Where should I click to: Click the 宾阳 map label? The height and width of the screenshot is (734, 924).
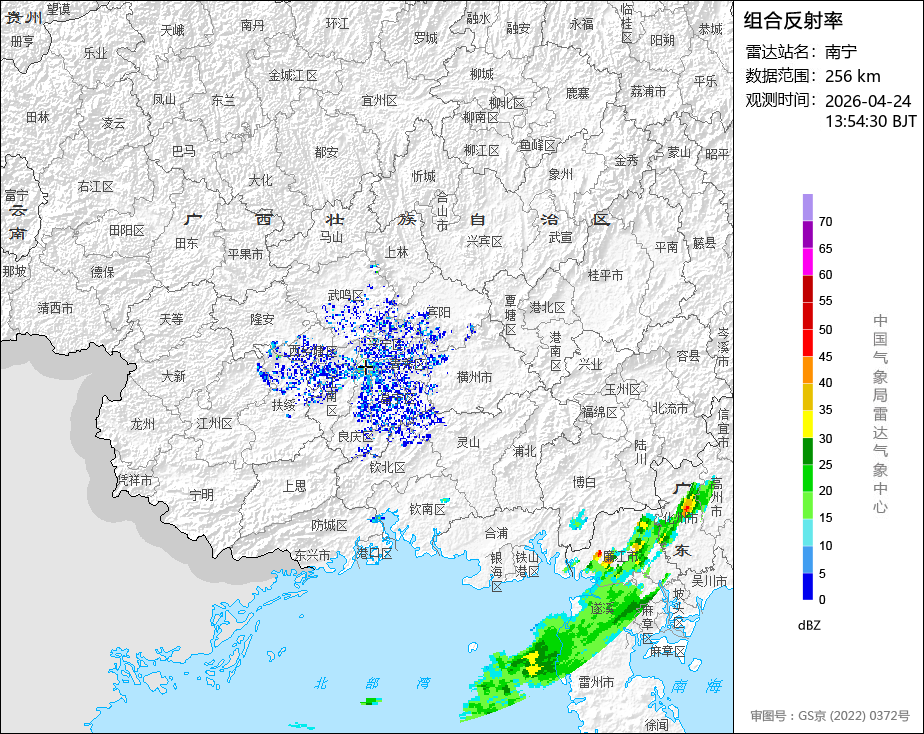pyautogui.click(x=440, y=312)
